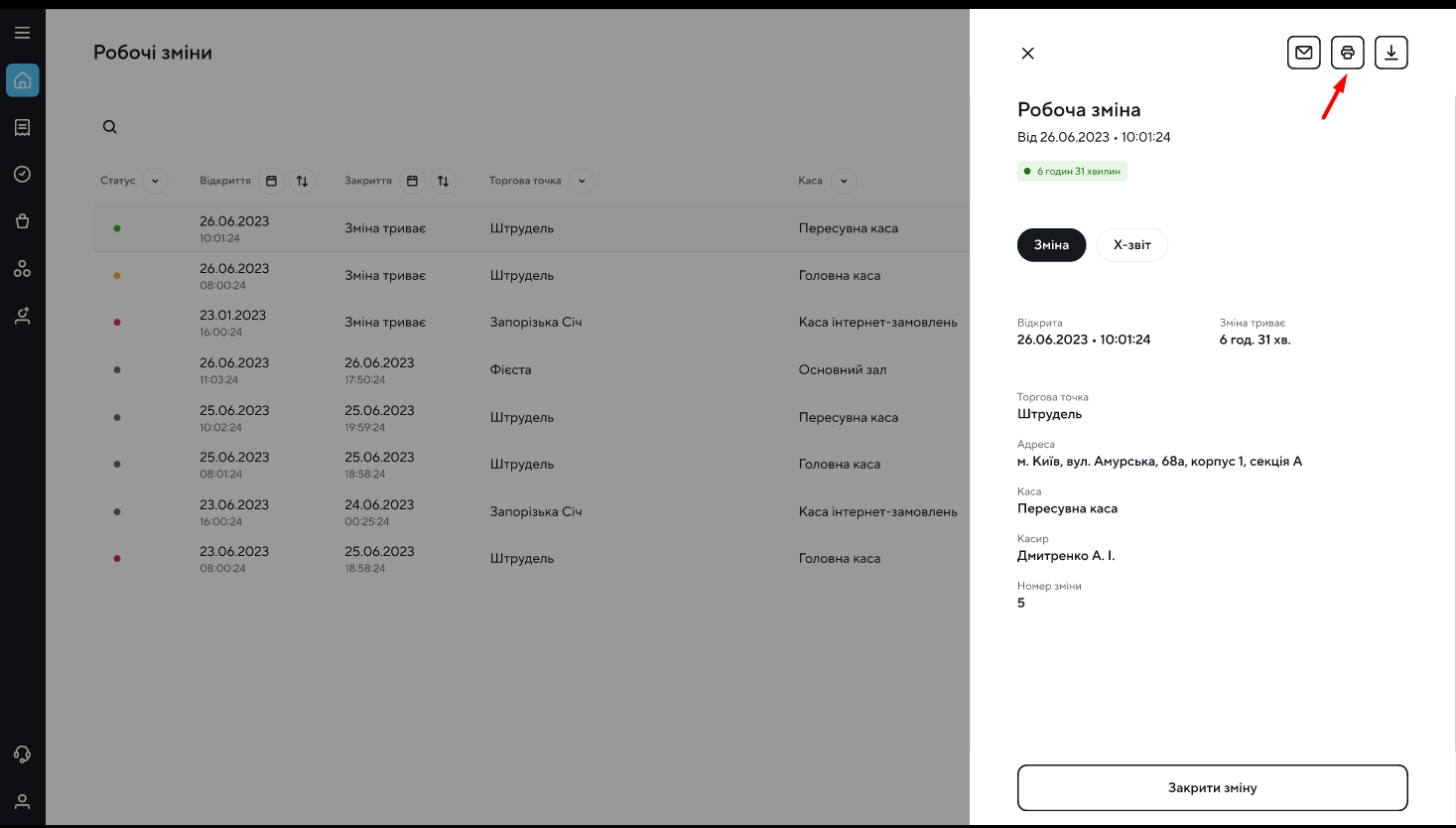Click the search magnifier icon
The image size is (1456, 828).
[x=110, y=127]
